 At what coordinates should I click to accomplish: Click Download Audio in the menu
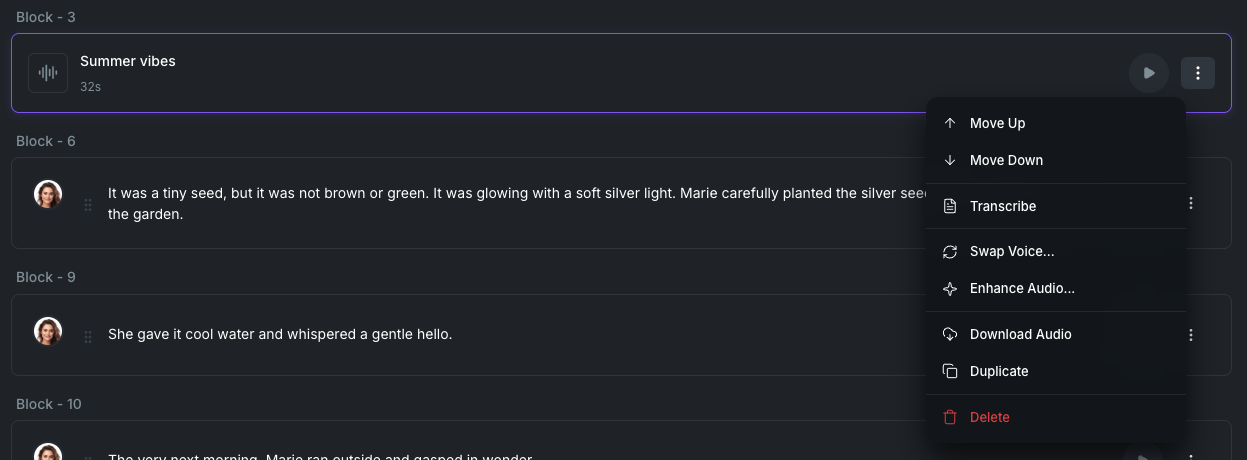point(1020,334)
